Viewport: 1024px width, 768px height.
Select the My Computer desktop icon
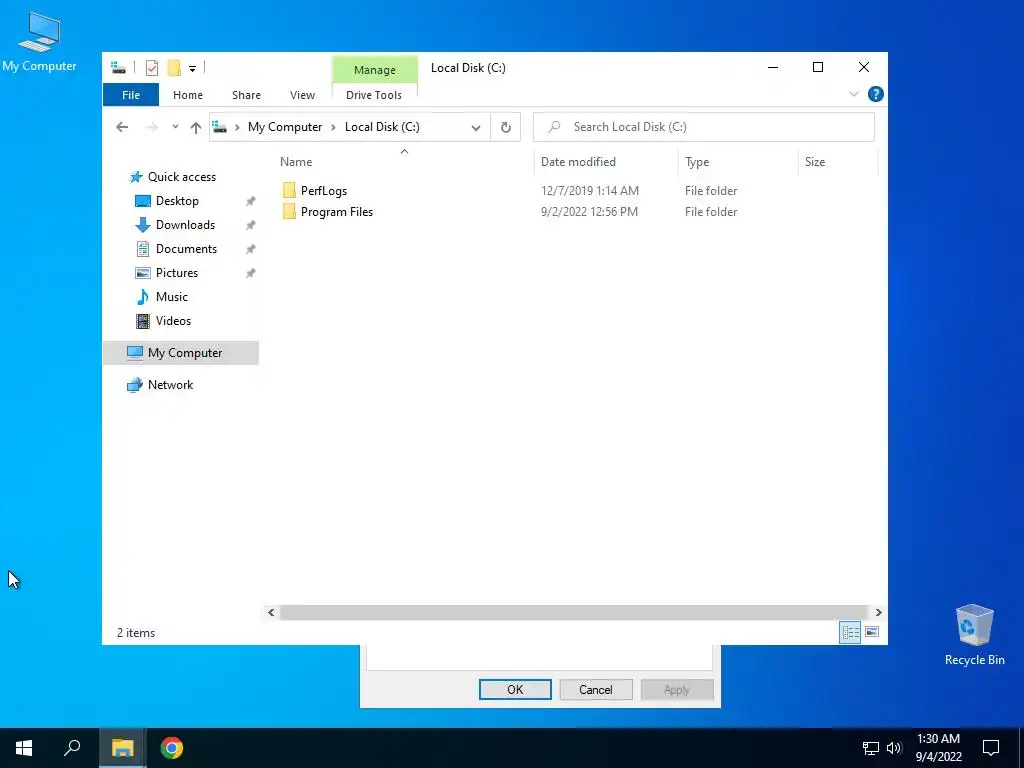(x=39, y=41)
